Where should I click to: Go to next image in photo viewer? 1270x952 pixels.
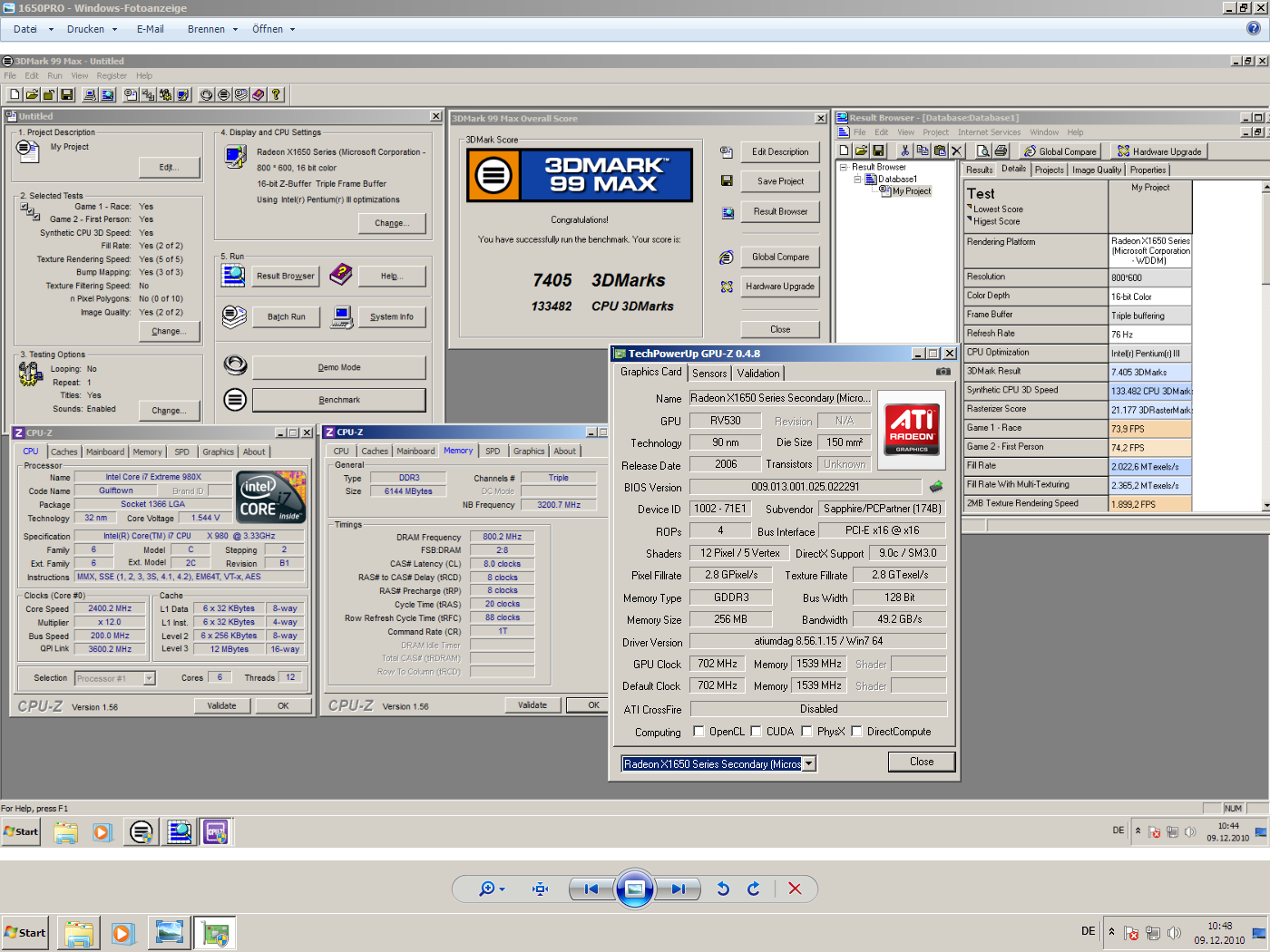click(x=678, y=889)
